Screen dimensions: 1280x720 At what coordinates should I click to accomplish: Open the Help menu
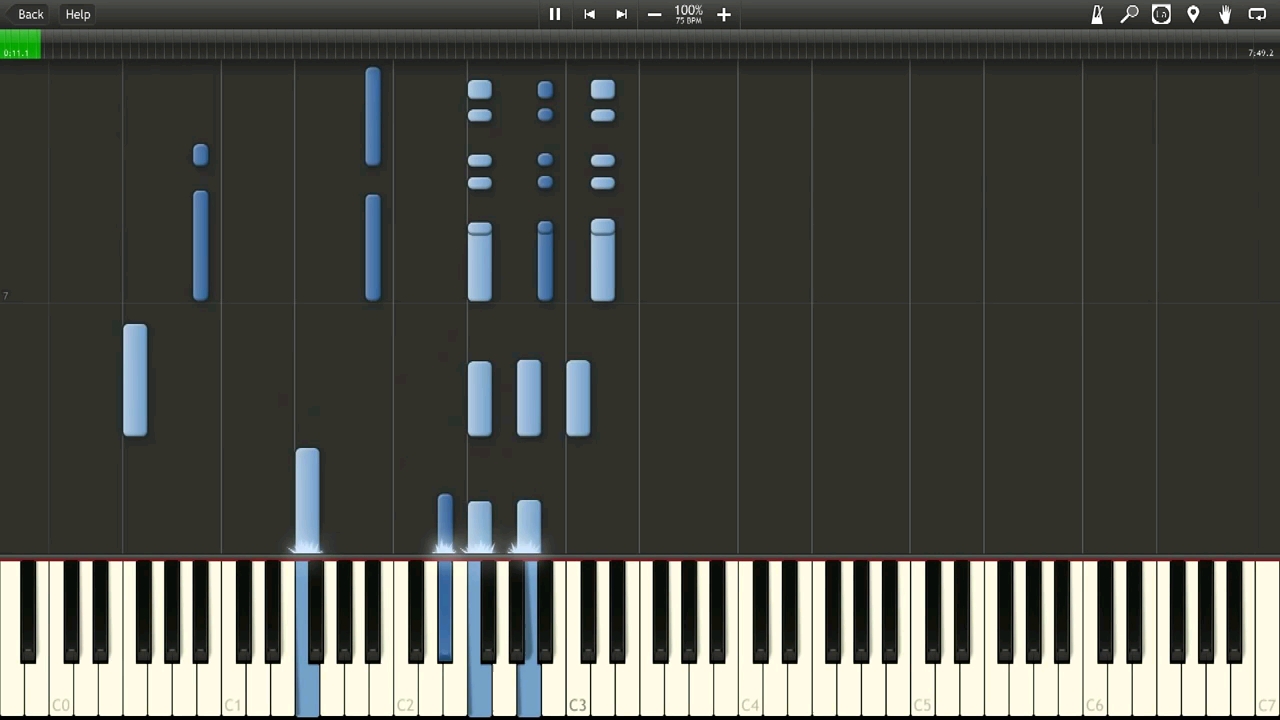(78, 14)
